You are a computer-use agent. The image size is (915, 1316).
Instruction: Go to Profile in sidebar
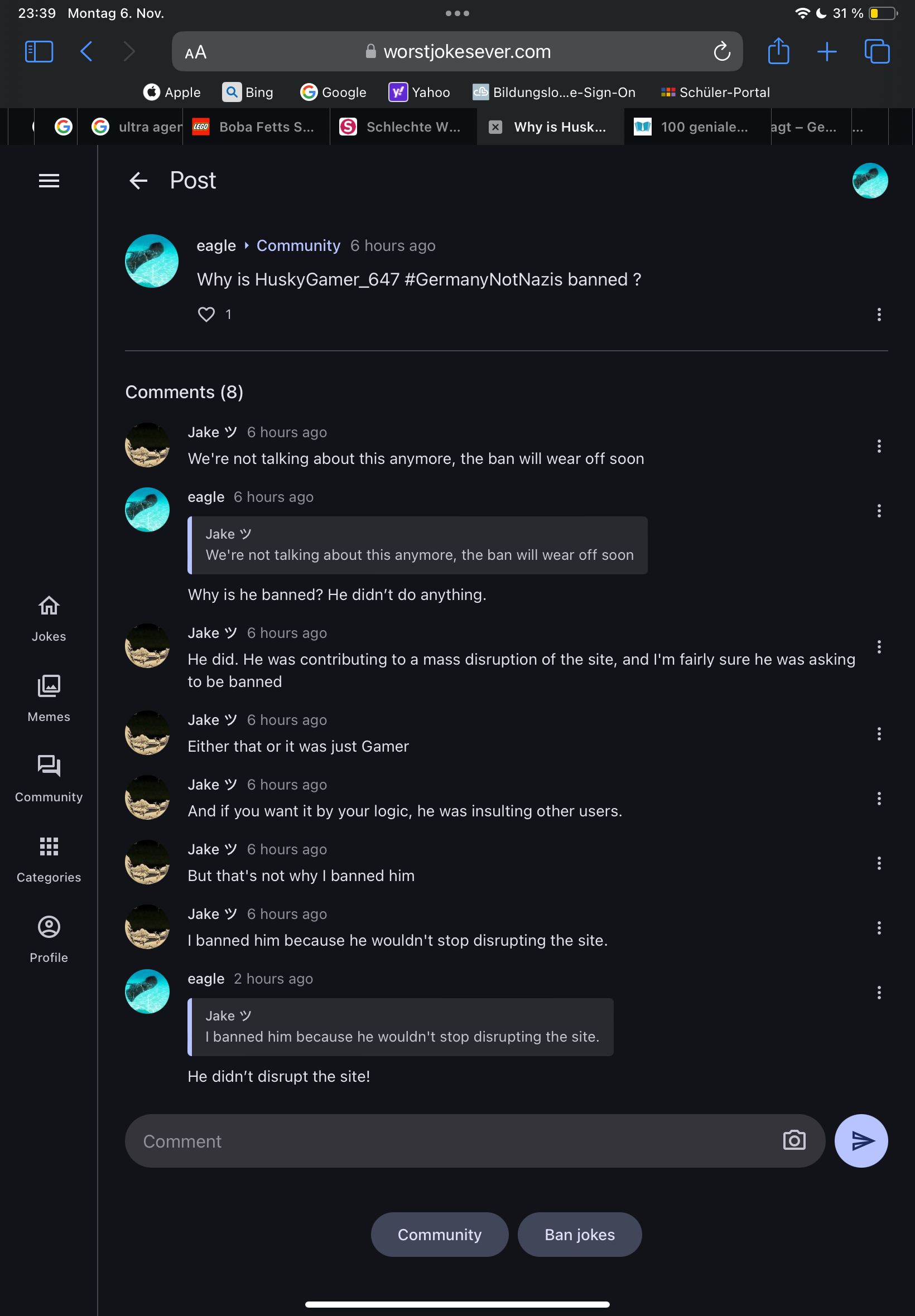[49, 938]
